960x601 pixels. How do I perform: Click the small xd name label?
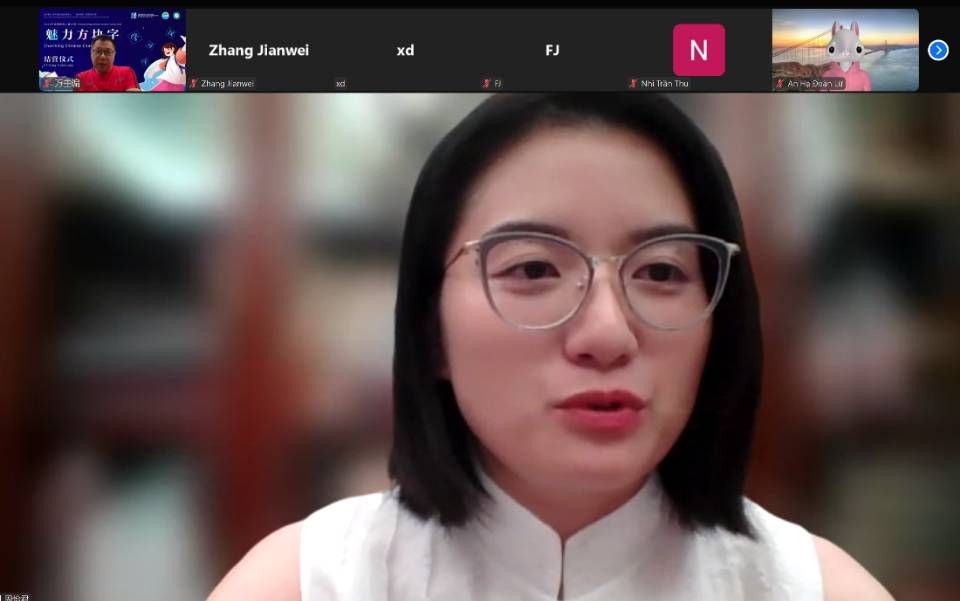coord(341,84)
